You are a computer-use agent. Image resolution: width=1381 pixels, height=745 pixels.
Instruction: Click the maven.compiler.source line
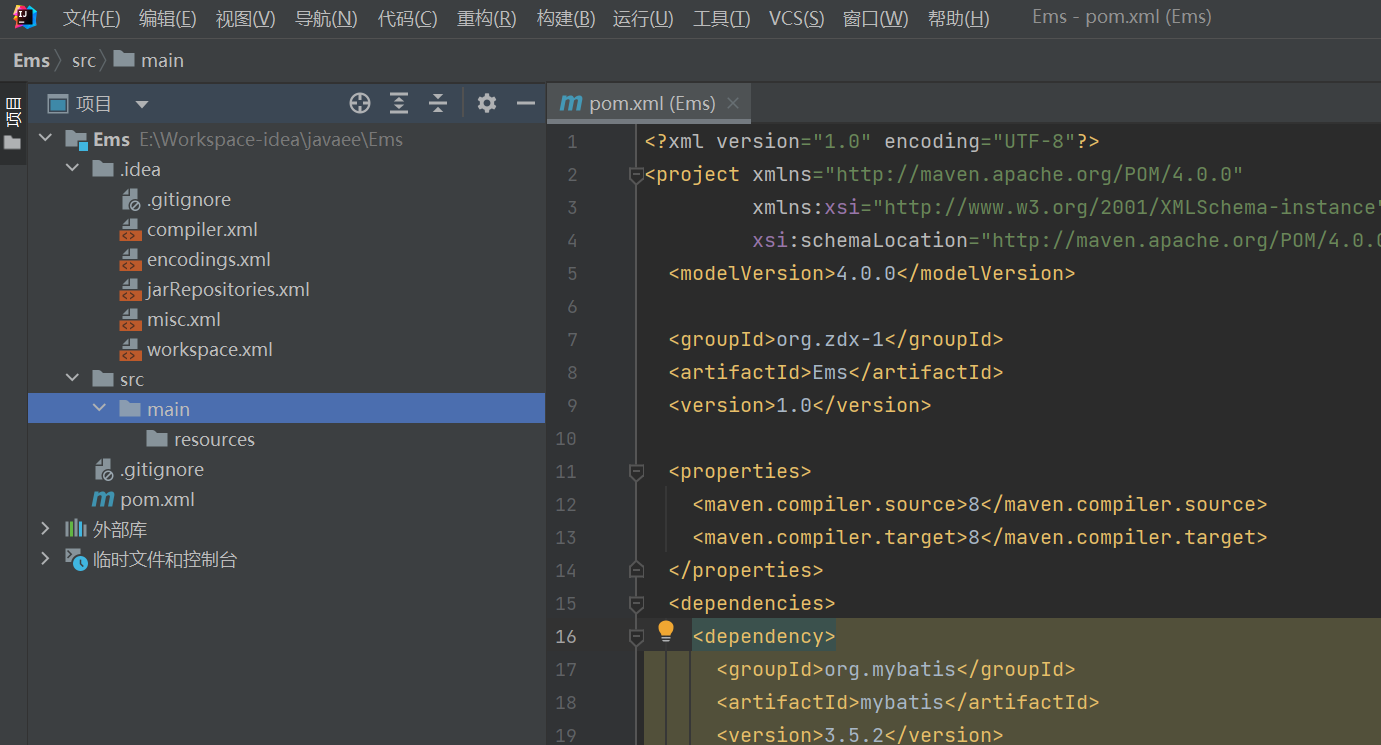pyautogui.click(x=980, y=504)
